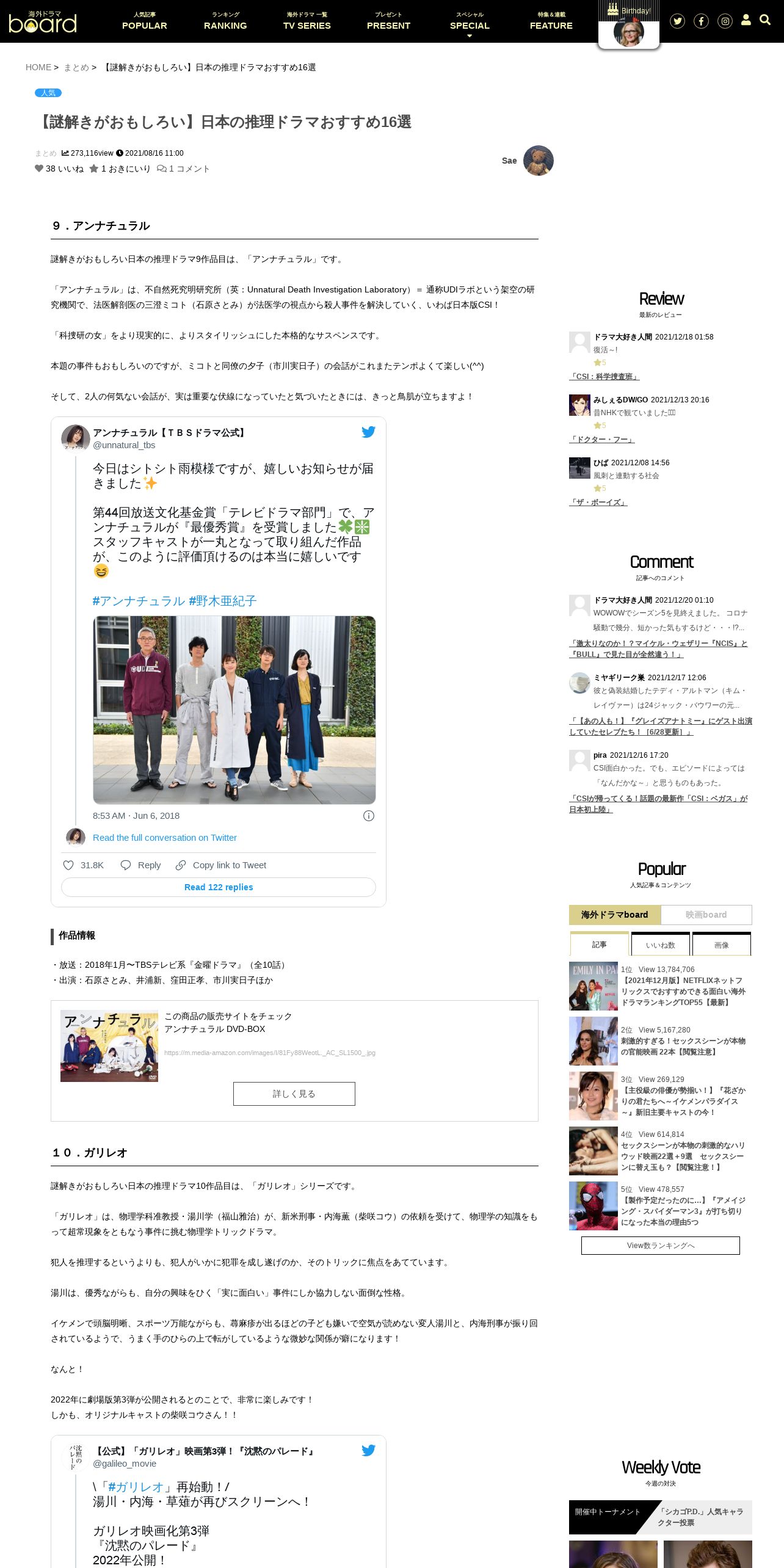784x1568 pixels.
Task: Click the 人気 tag badge
Action: pyautogui.click(x=48, y=93)
